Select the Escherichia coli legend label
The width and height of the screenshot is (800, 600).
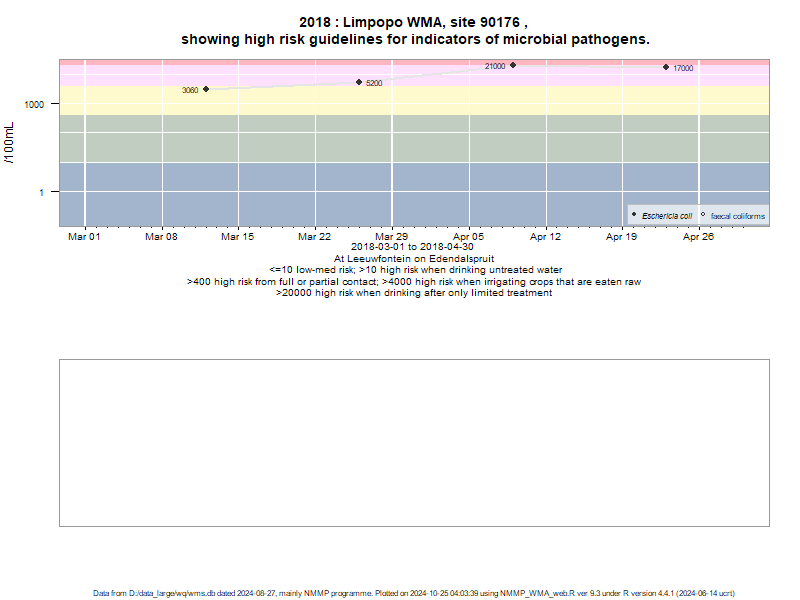tap(667, 216)
